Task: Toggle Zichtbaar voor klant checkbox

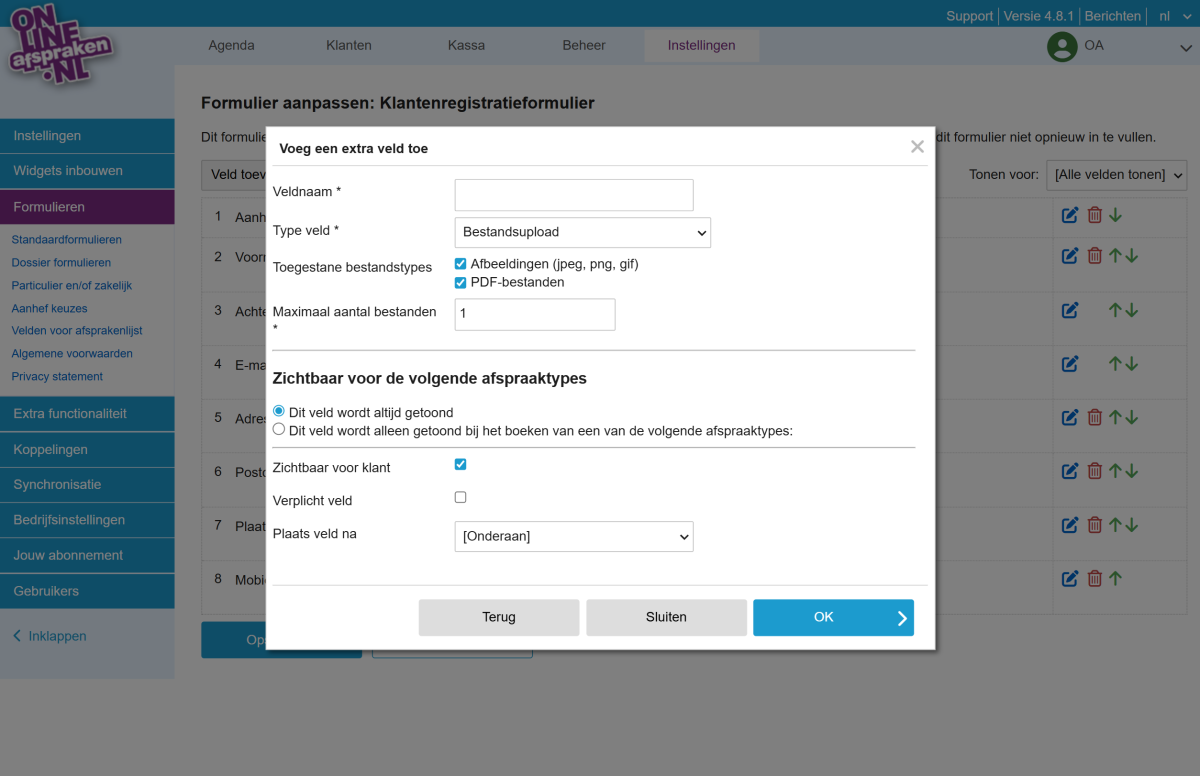Action: (461, 464)
